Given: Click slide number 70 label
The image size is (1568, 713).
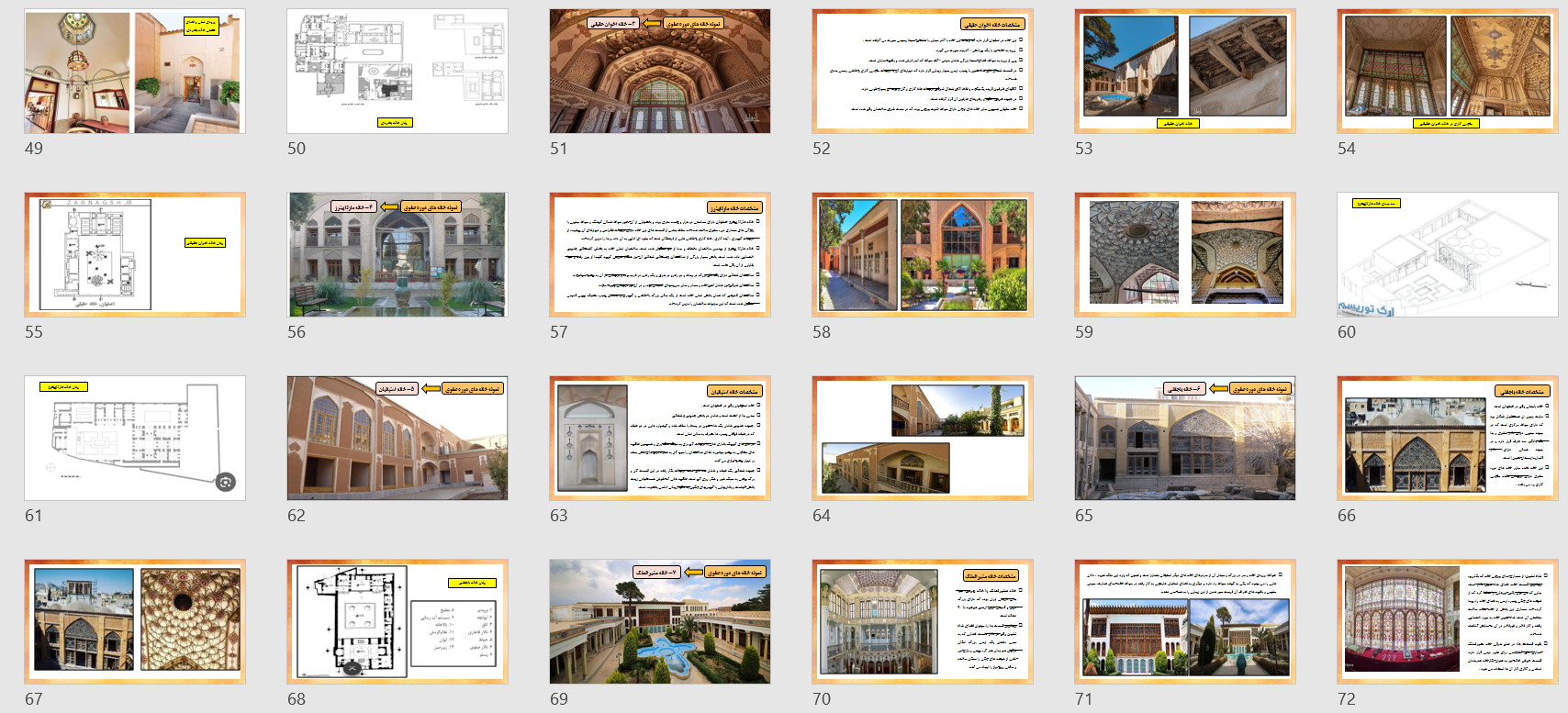Looking at the screenshot, I should [x=822, y=699].
